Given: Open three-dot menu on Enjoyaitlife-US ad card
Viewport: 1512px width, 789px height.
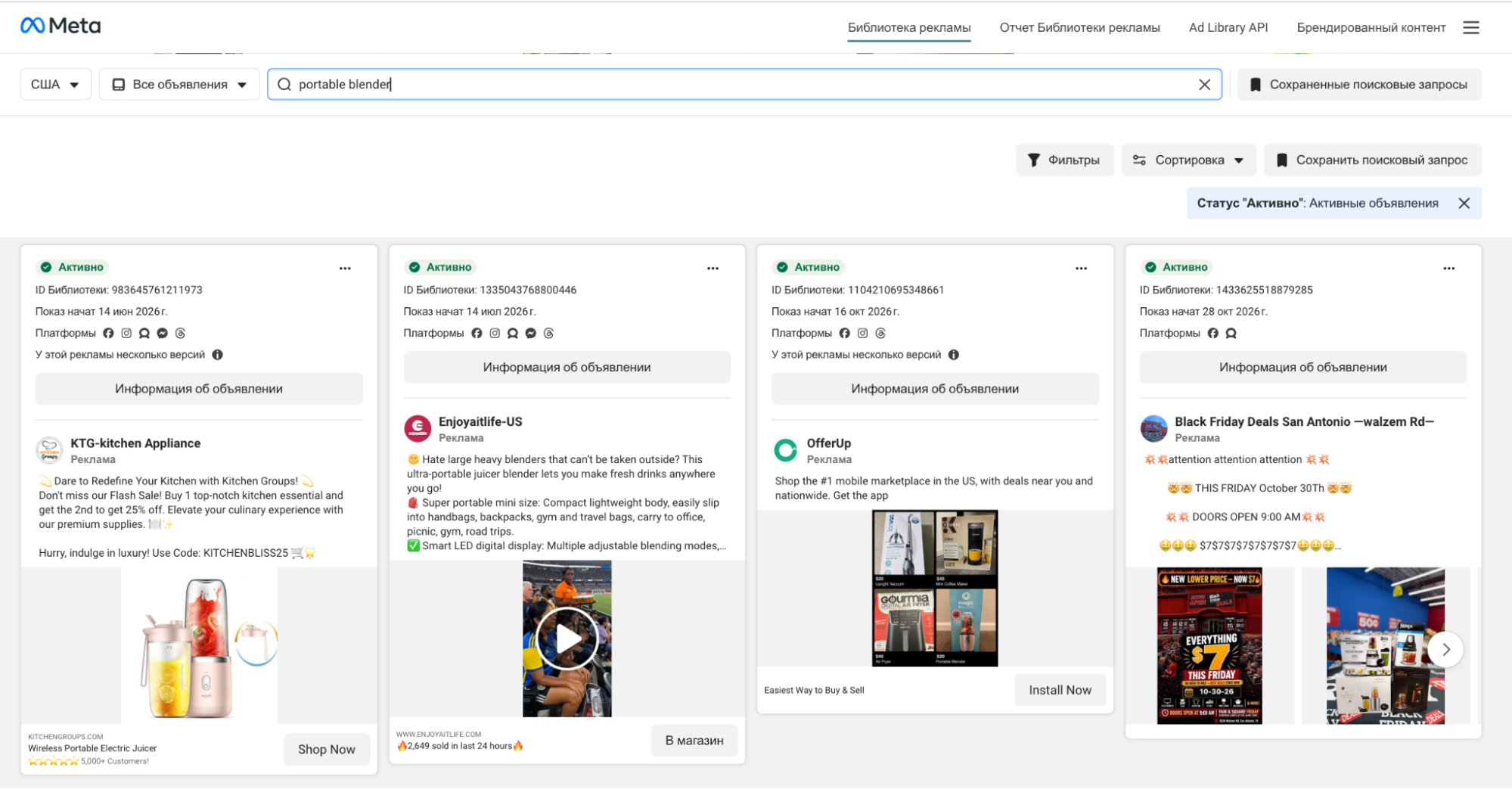Looking at the screenshot, I should pyautogui.click(x=713, y=268).
